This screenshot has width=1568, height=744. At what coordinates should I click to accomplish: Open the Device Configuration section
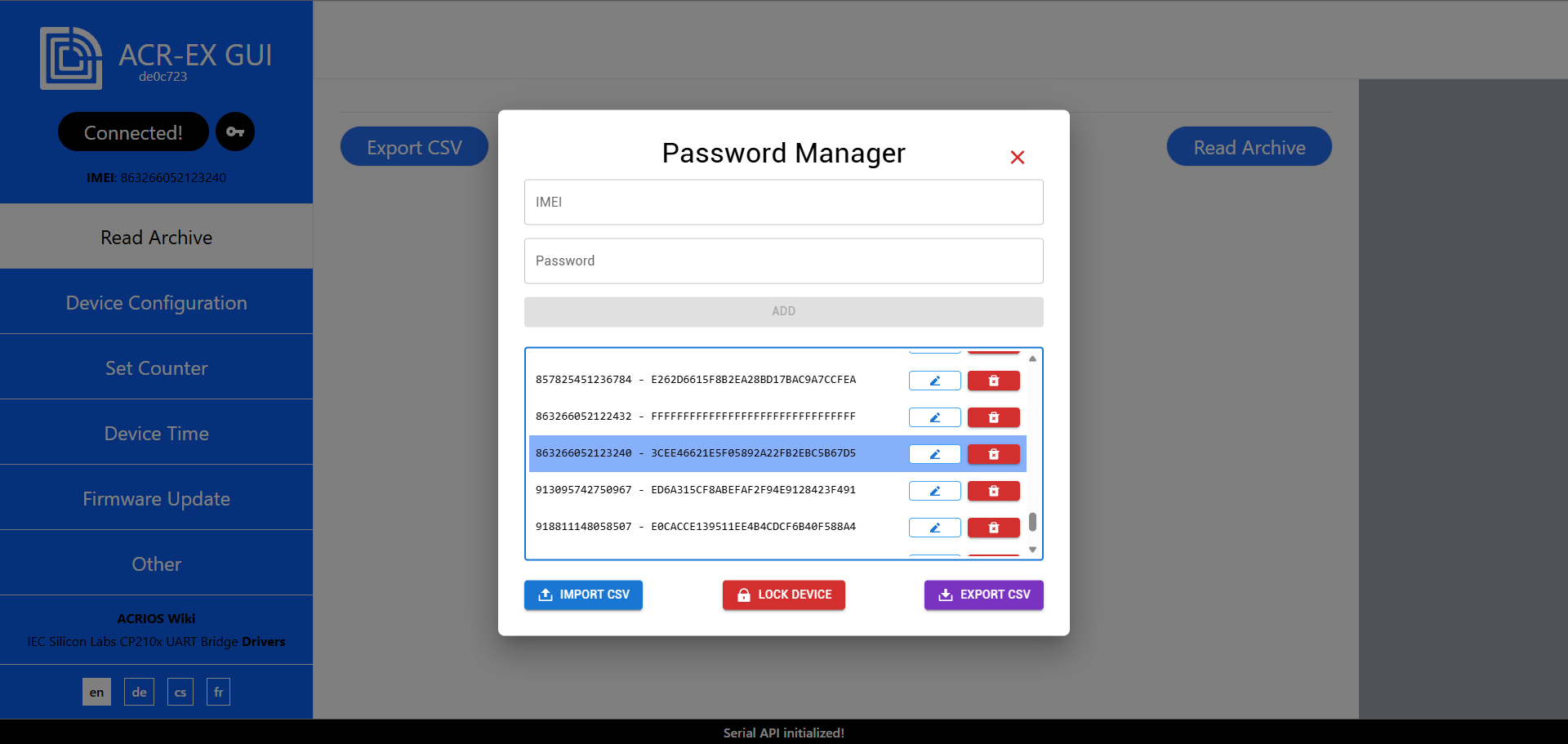pyautogui.click(x=156, y=302)
